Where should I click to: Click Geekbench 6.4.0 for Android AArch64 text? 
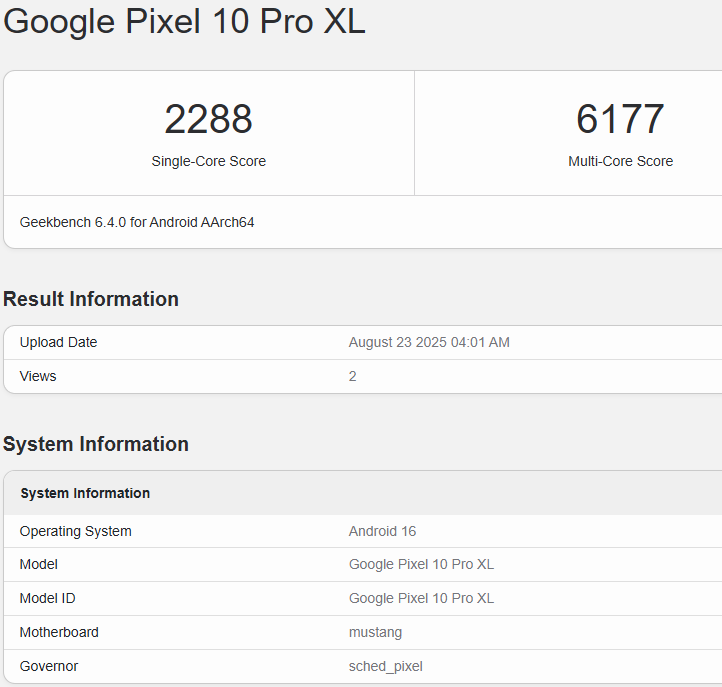[137, 222]
